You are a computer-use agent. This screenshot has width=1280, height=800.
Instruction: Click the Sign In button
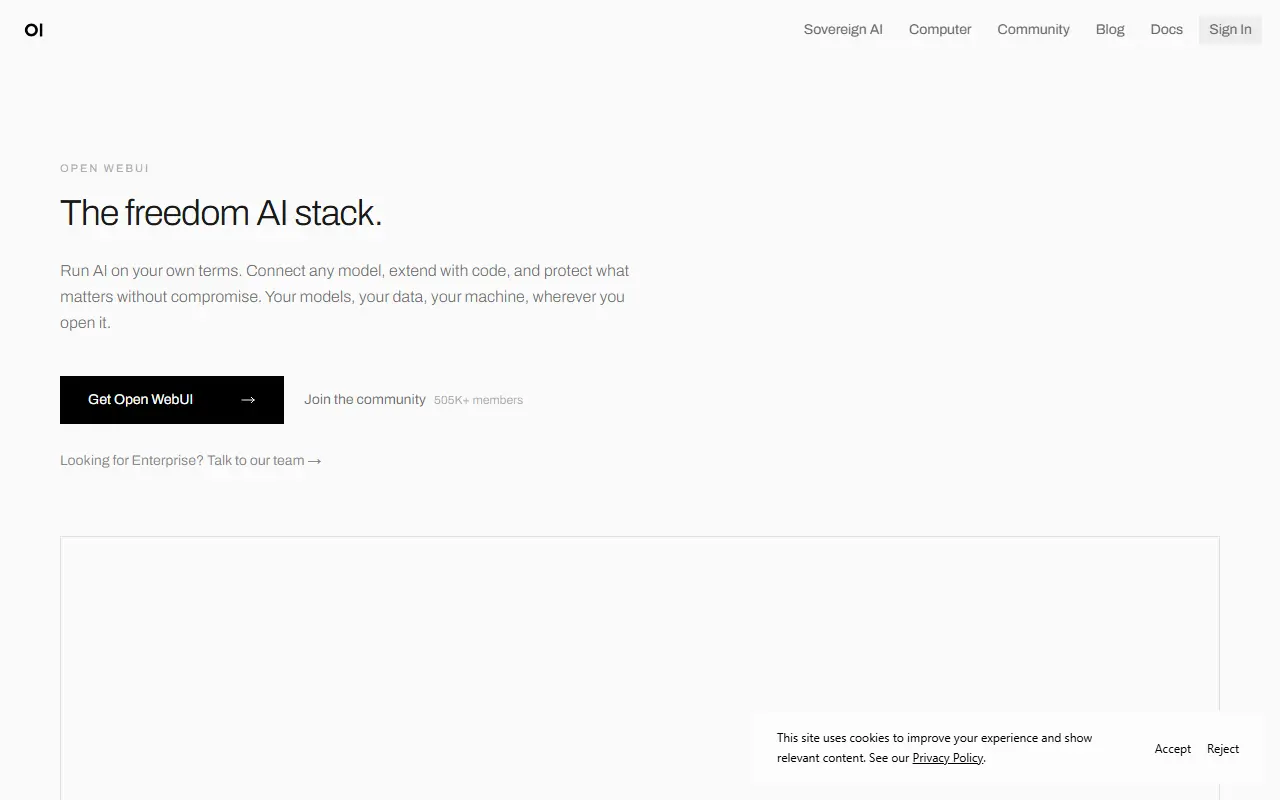pos(1230,30)
